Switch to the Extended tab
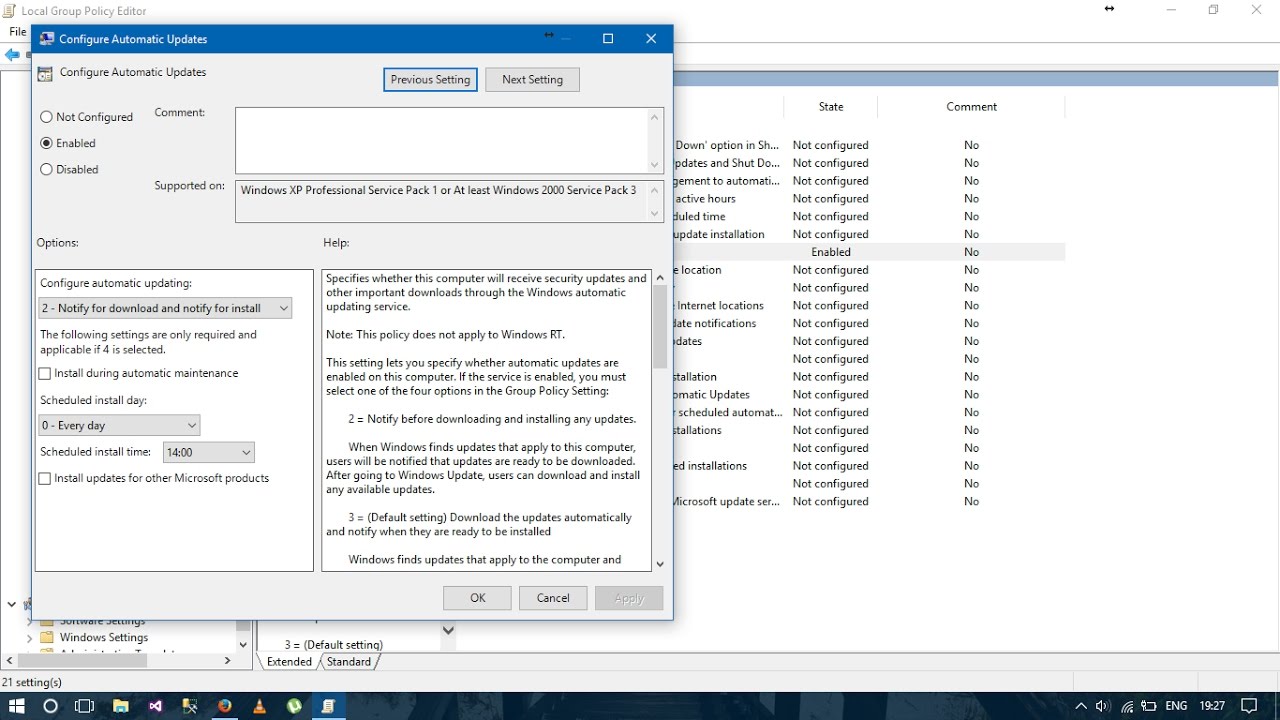 [289, 661]
